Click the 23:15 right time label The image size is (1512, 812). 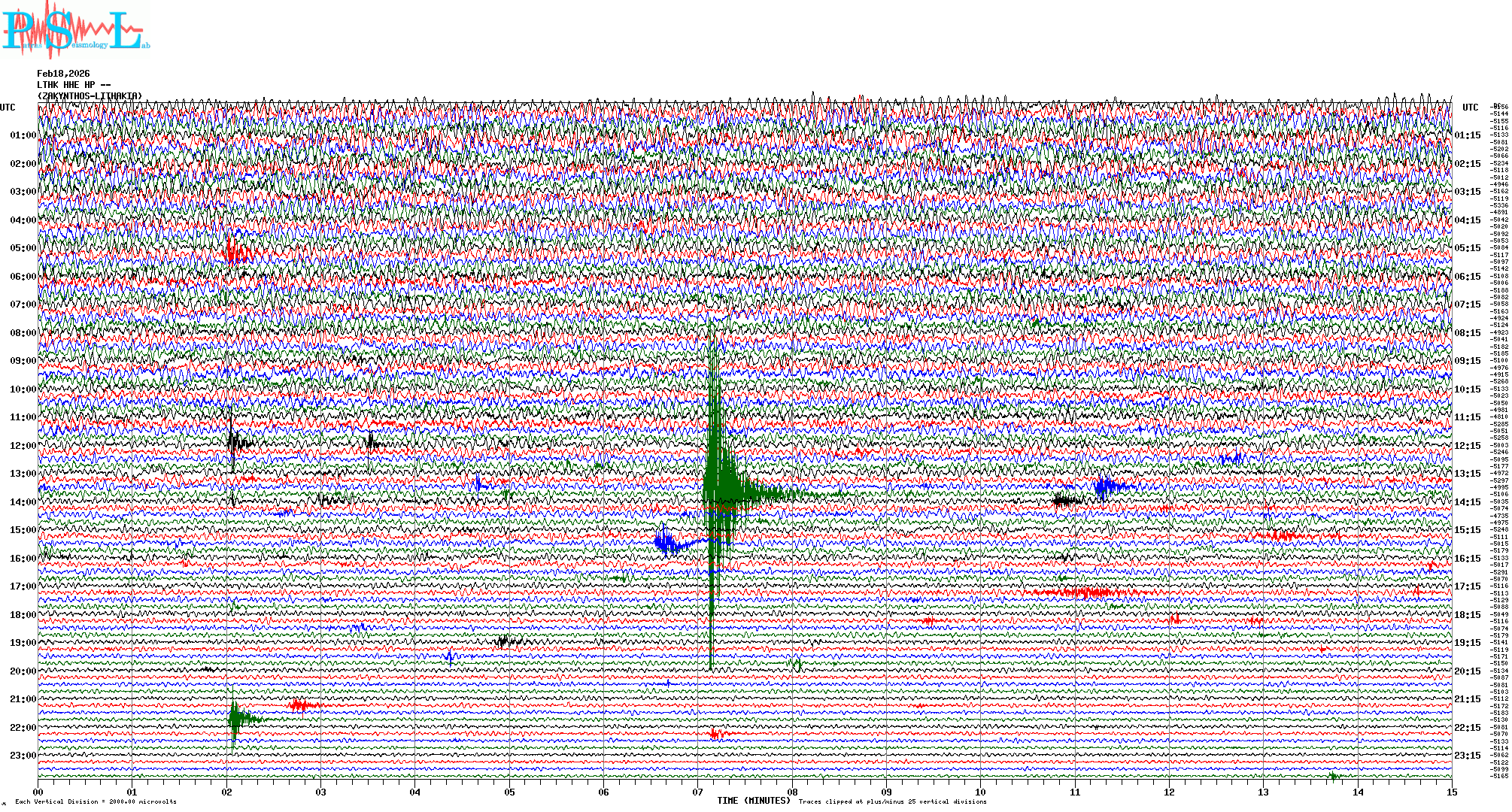click(x=1467, y=756)
